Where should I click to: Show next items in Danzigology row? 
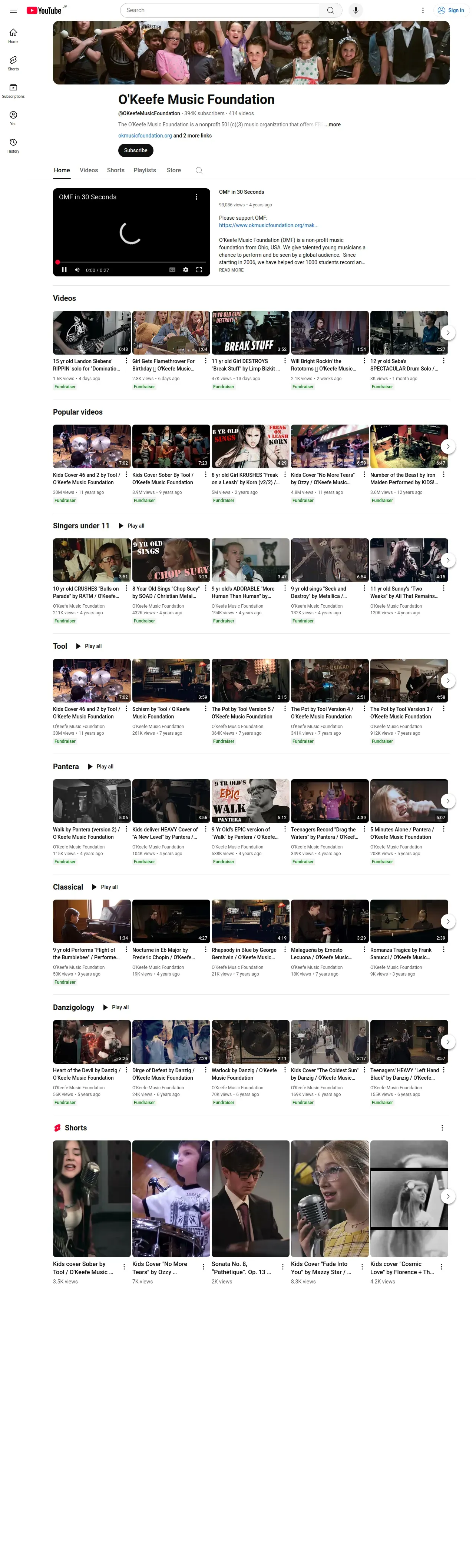(448, 1042)
